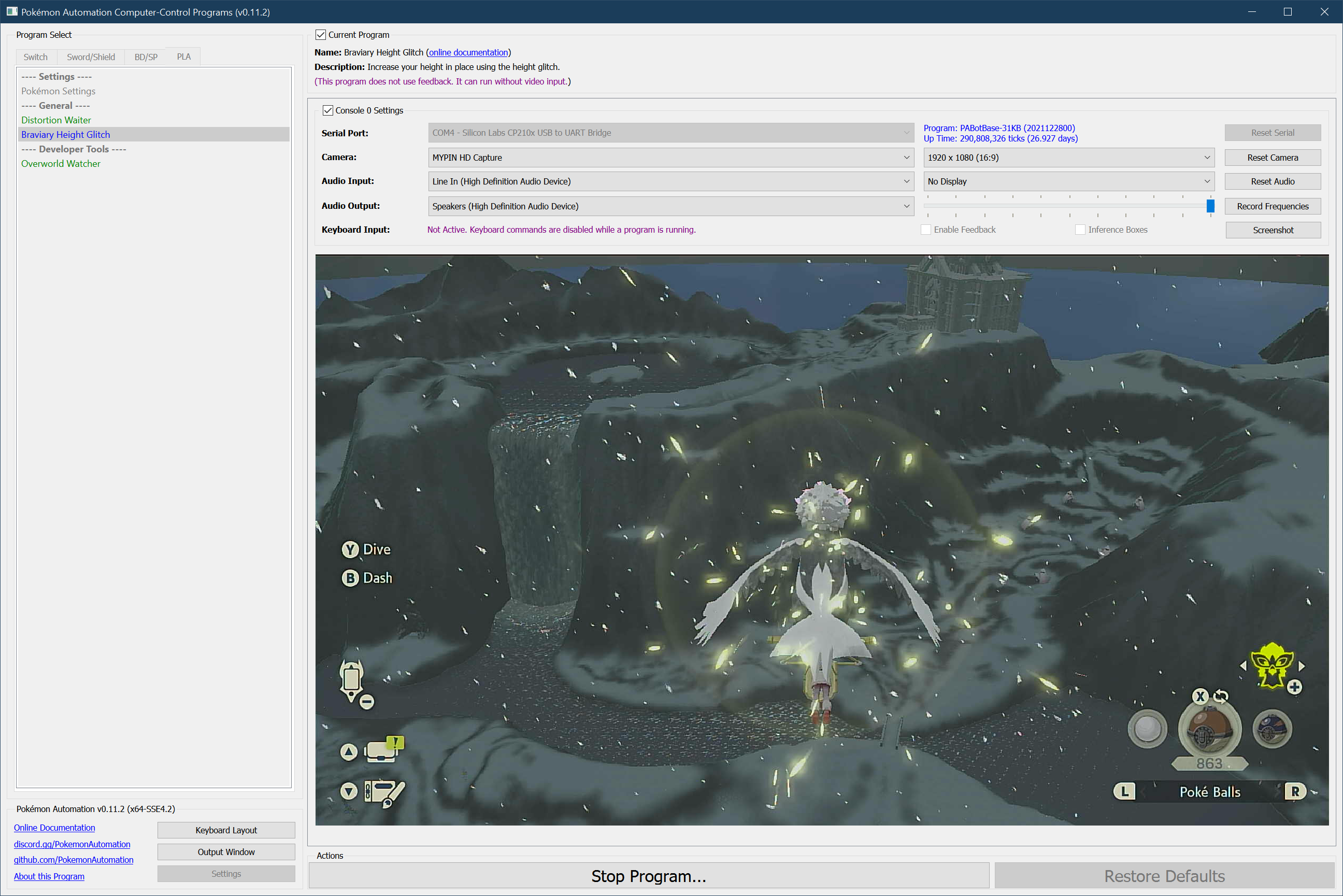Switch to the BD/SP tab
1343x896 pixels.
click(x=146, y=57)
